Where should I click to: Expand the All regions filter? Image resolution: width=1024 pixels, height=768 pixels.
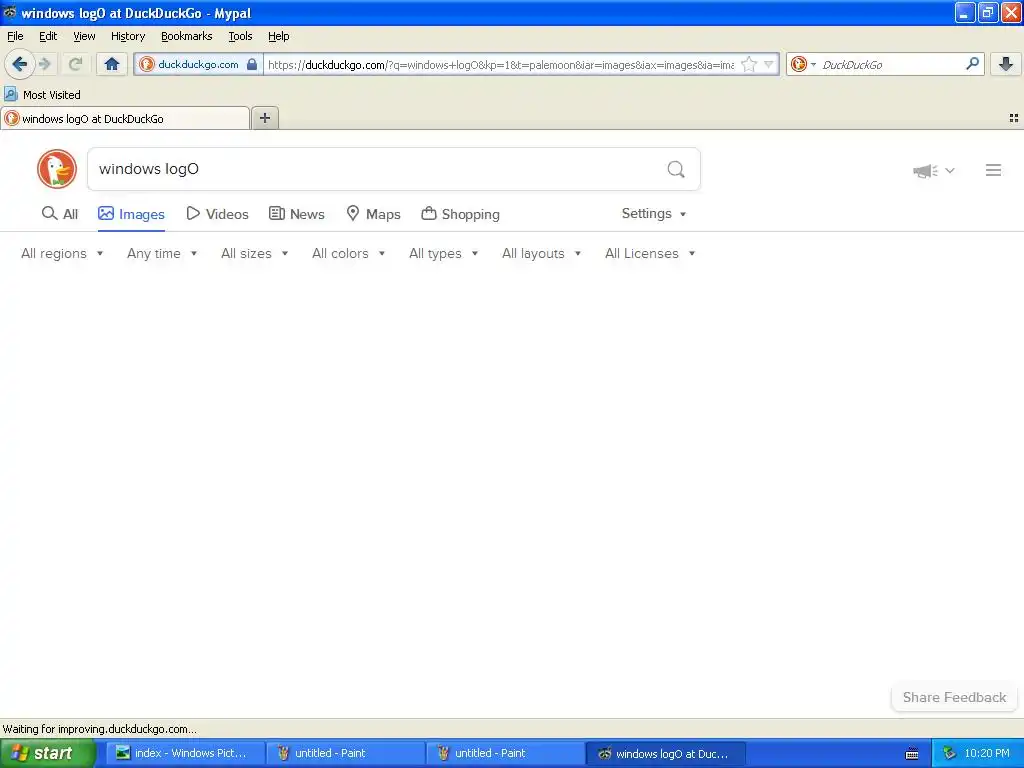(62, 253)
